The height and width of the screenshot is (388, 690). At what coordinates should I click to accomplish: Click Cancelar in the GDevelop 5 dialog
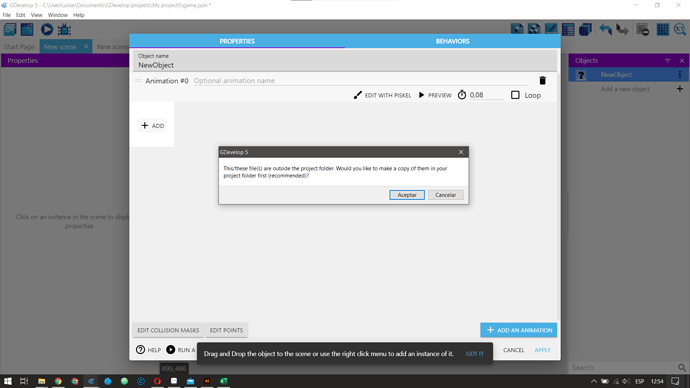tap(445, 195)
